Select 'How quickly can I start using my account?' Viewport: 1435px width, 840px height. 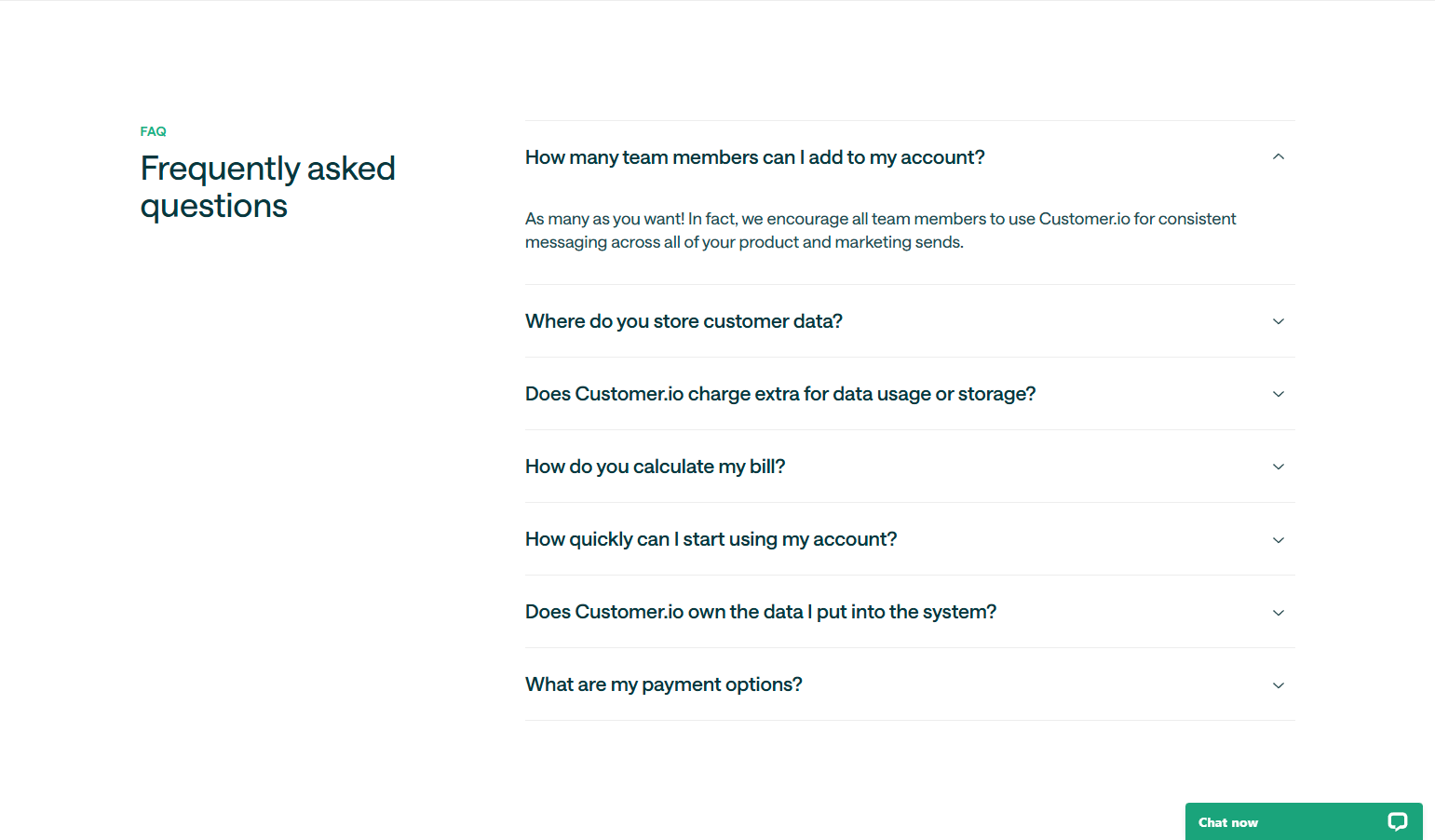[711, 539]
